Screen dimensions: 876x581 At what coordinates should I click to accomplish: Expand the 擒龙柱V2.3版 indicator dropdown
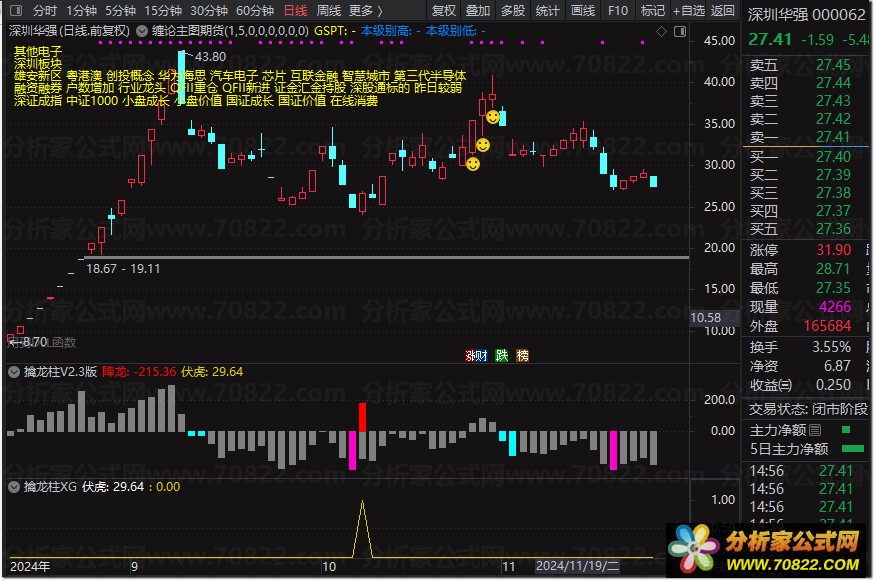coord(13,372)
